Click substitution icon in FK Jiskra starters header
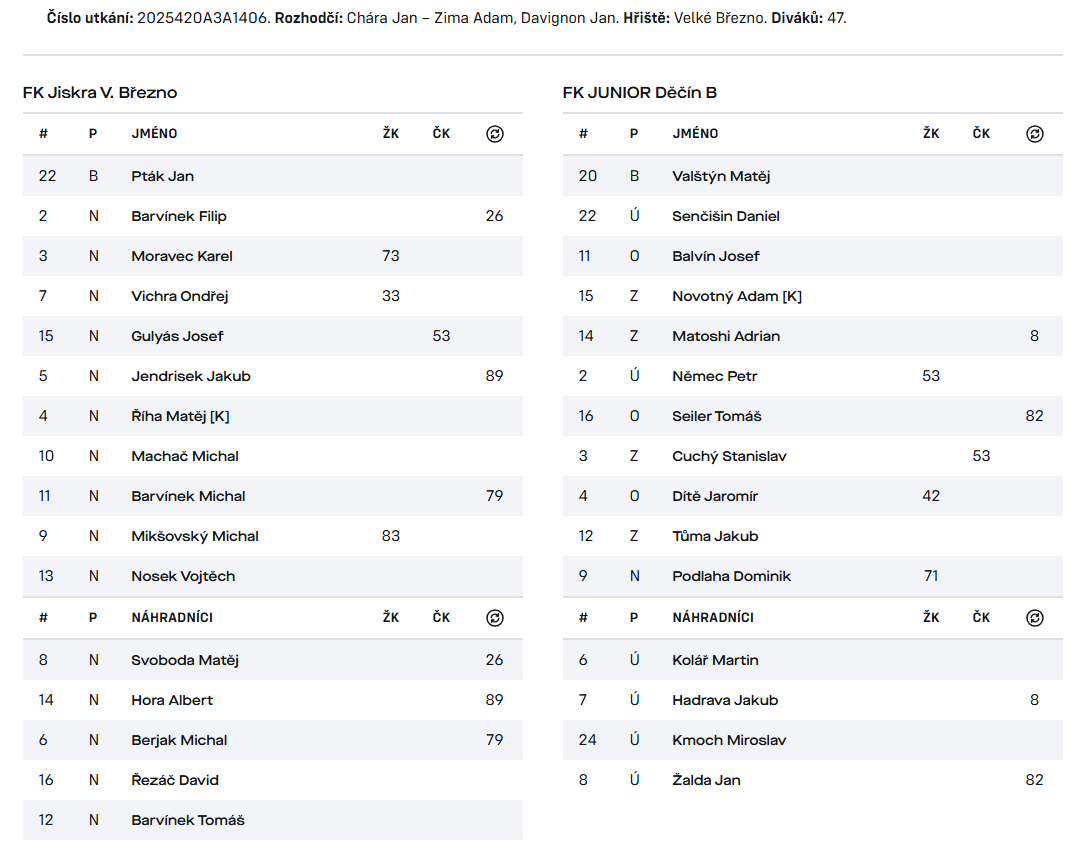 tap(495, 134)
